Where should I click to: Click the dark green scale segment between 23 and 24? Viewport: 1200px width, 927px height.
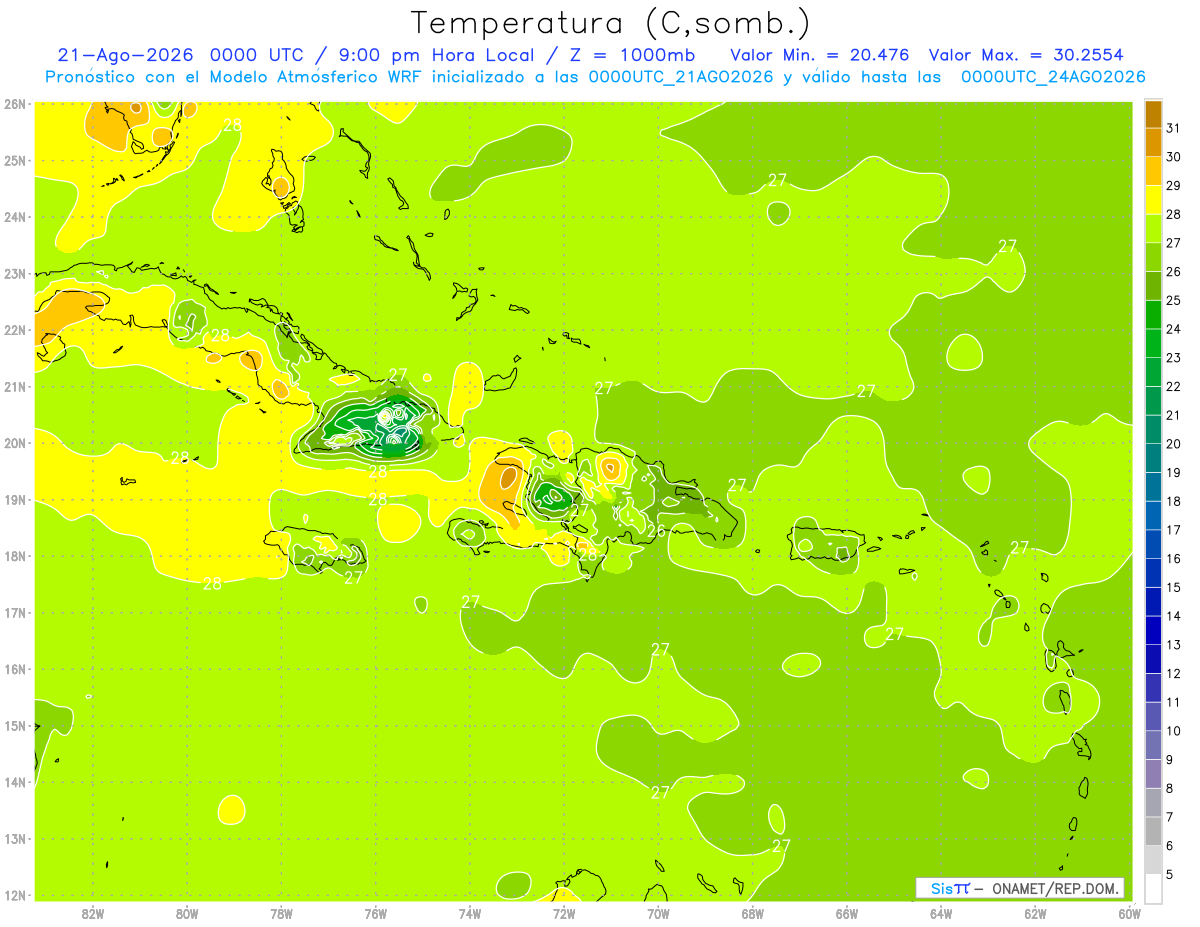tap(1153, 343)
